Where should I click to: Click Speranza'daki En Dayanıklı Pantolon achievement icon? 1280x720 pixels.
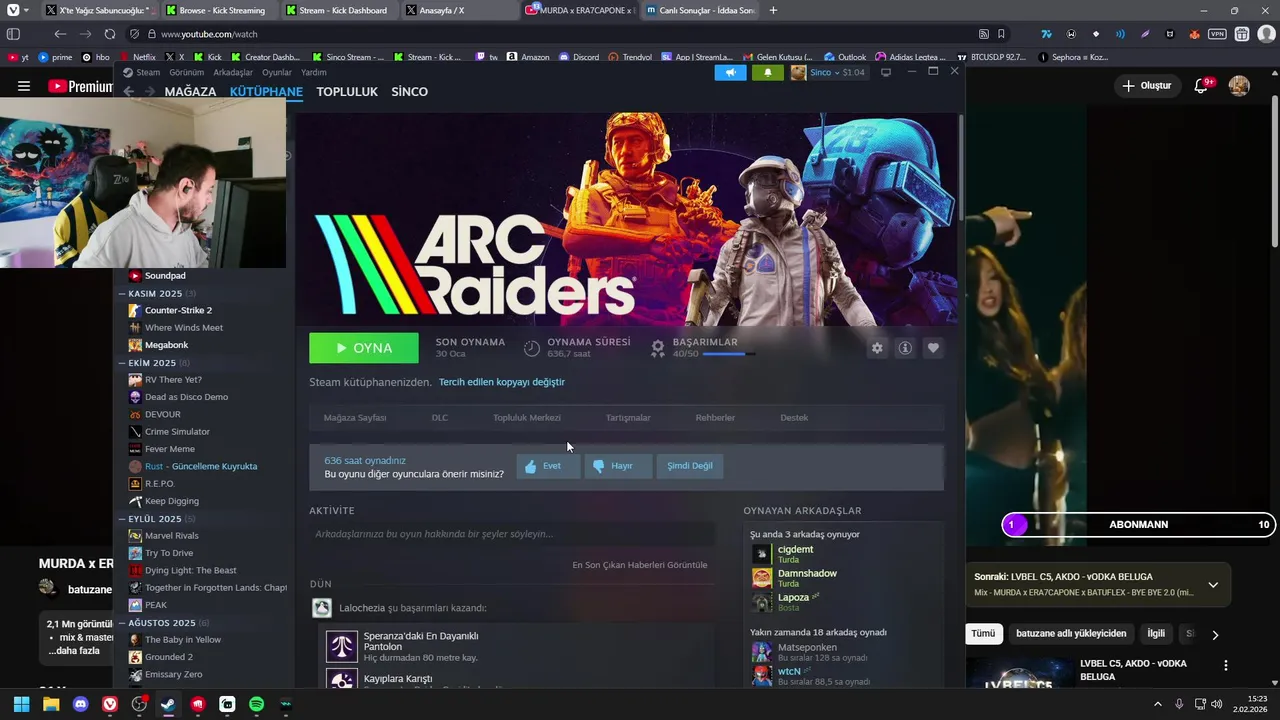[x=342, y=646]
